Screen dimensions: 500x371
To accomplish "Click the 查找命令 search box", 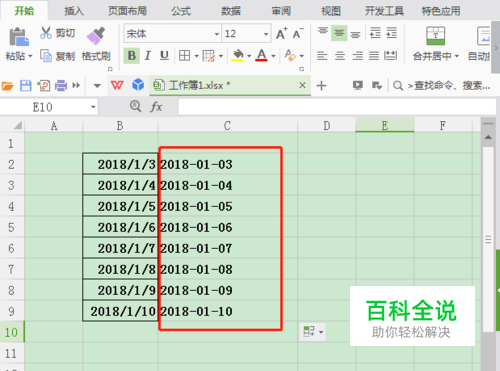I will [x=442, y=86].
